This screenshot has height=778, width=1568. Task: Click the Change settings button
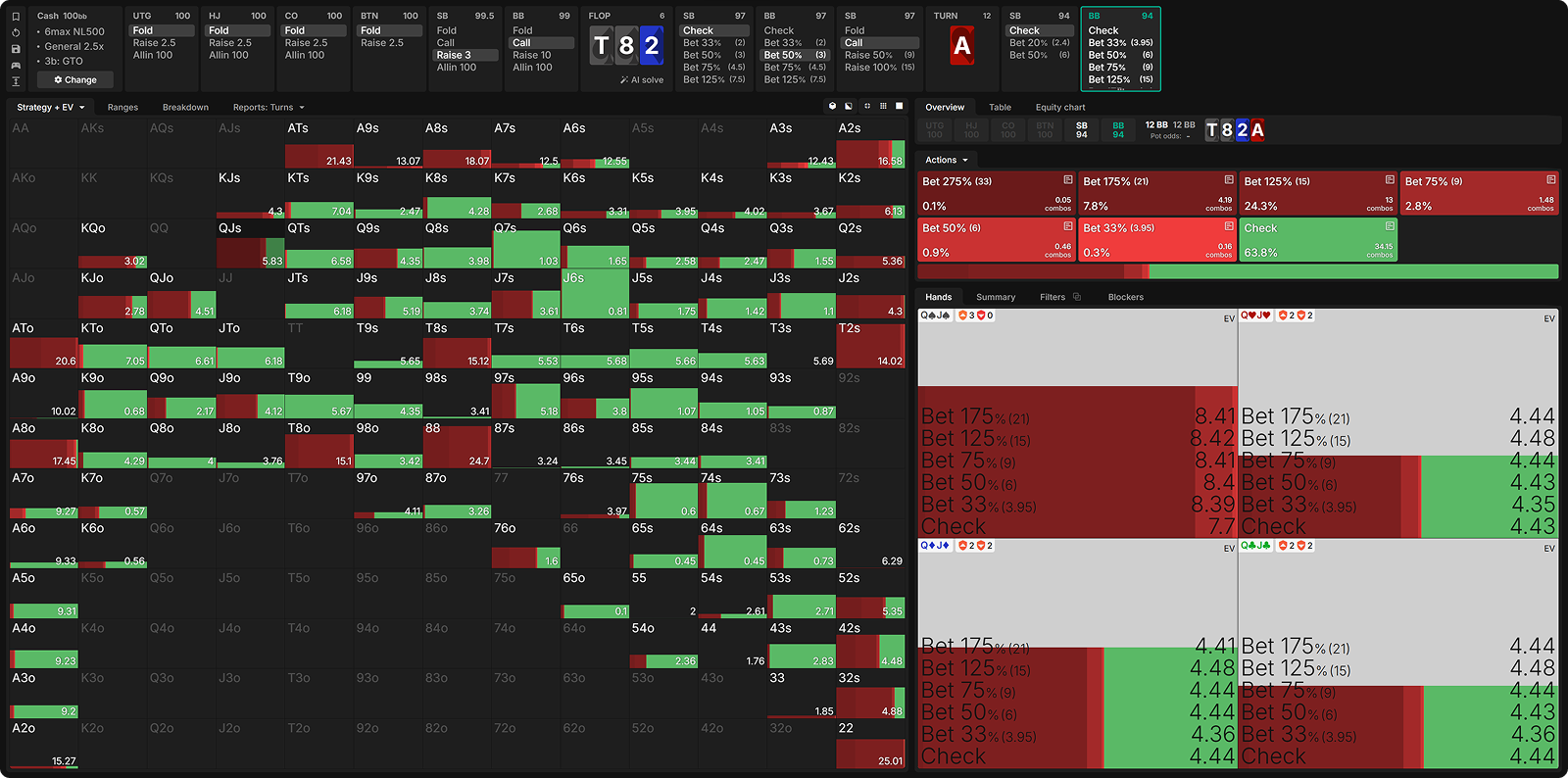tap(75, 80)
